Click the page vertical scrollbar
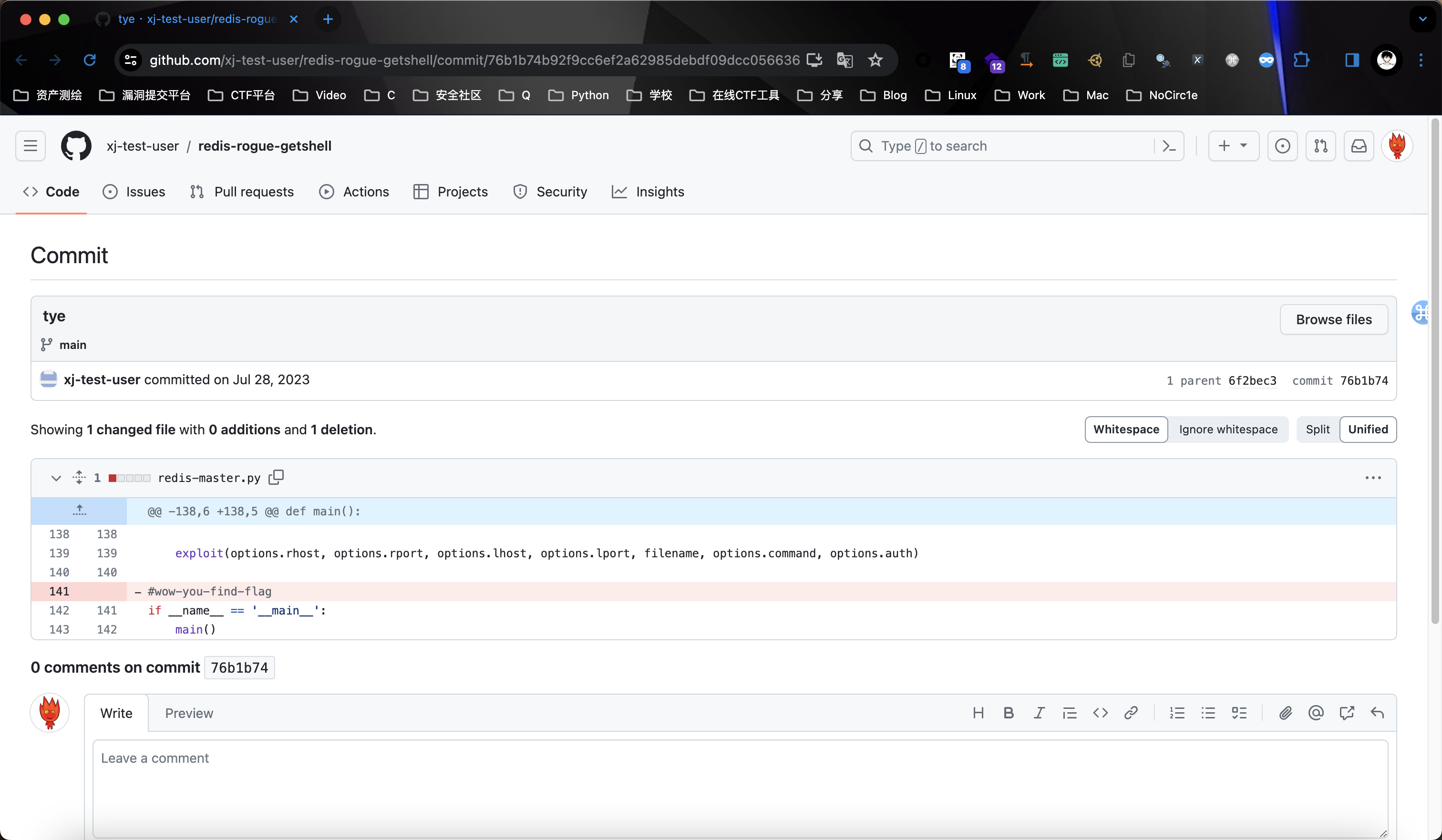Screen dimensions: 1442x840 1434,372
